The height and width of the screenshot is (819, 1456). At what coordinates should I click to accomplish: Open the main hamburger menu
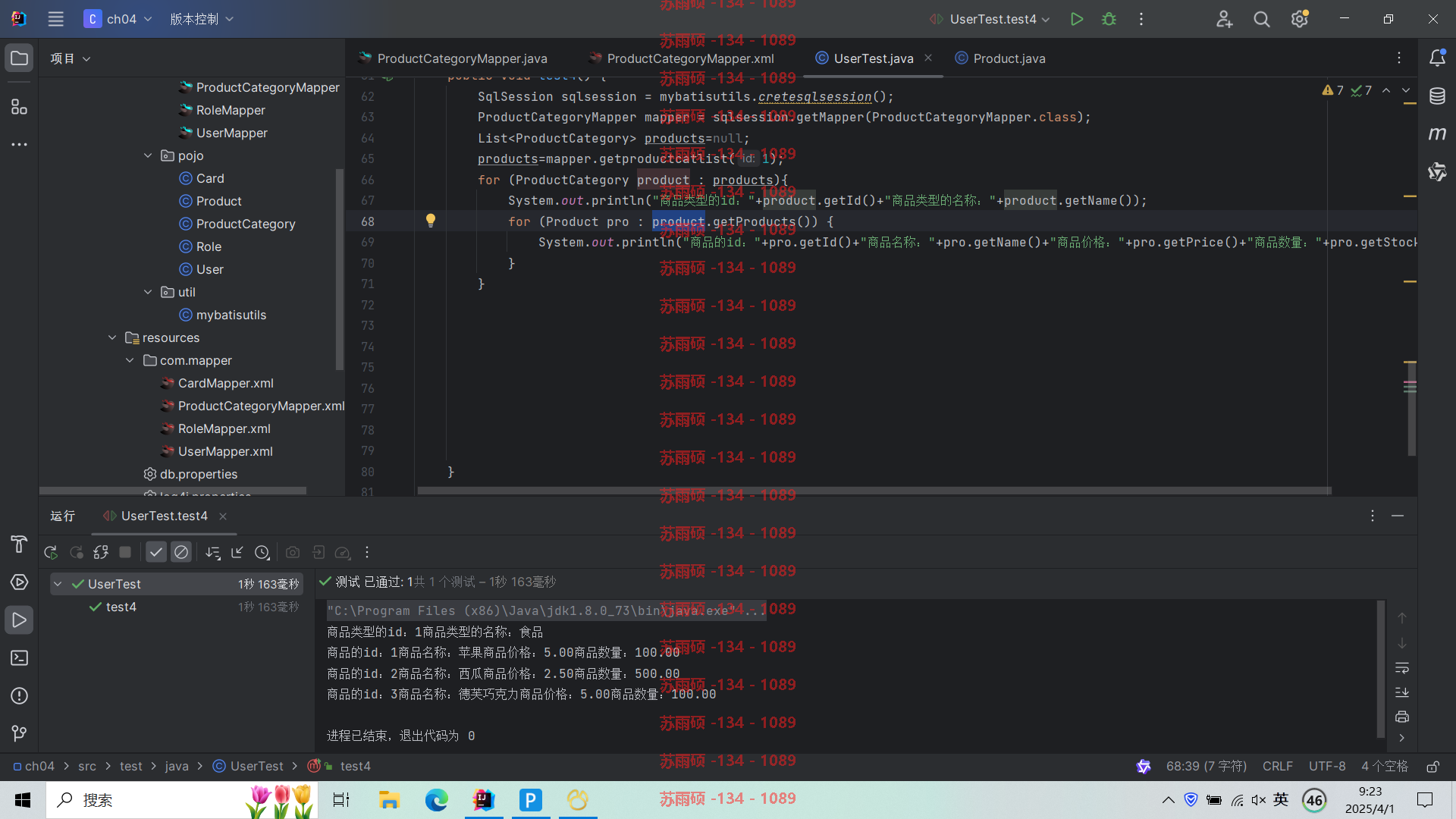point(55,19)
